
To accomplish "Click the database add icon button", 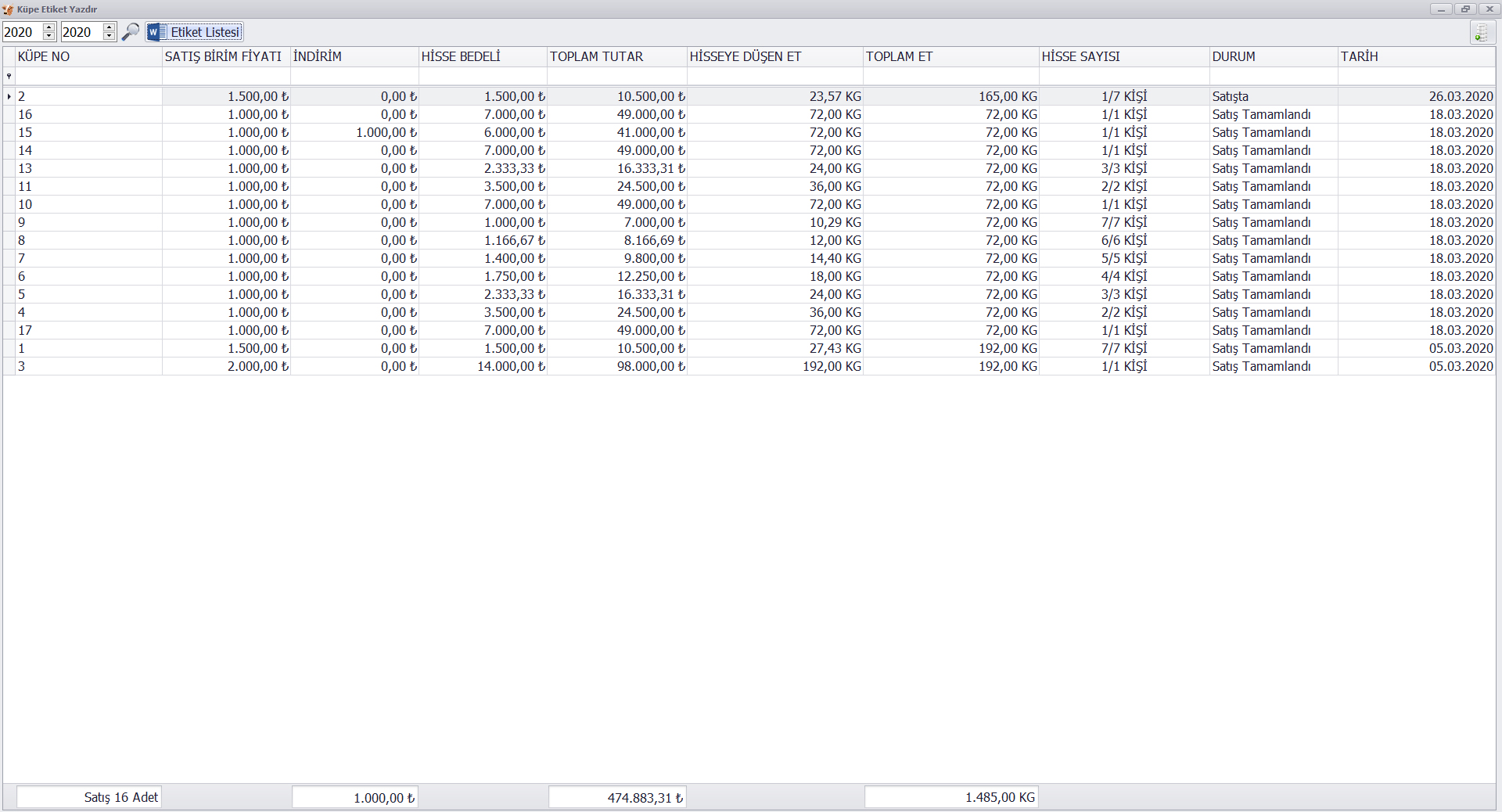I will [x=1482, y=33].
